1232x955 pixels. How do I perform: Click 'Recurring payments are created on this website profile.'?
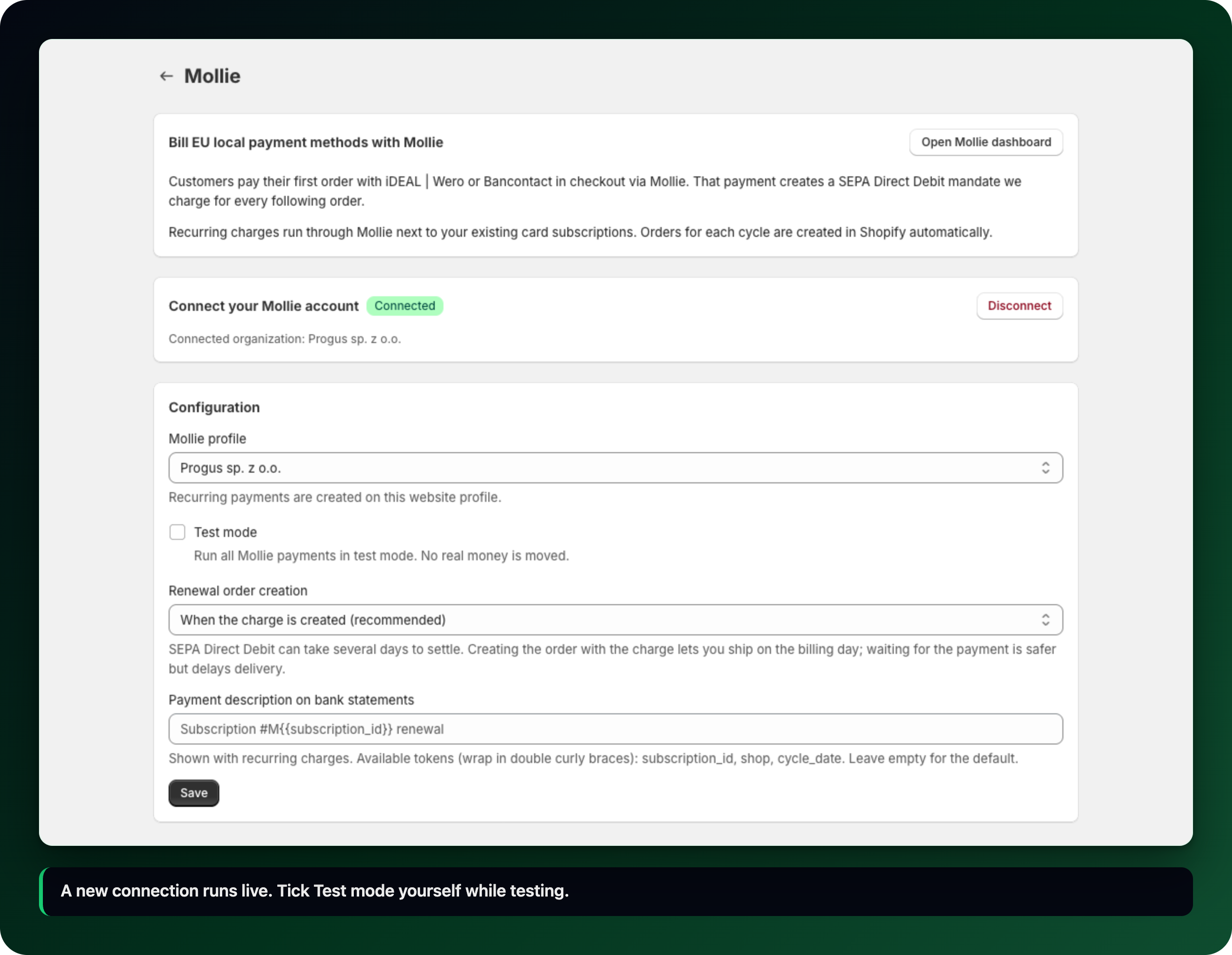point(335,497)
